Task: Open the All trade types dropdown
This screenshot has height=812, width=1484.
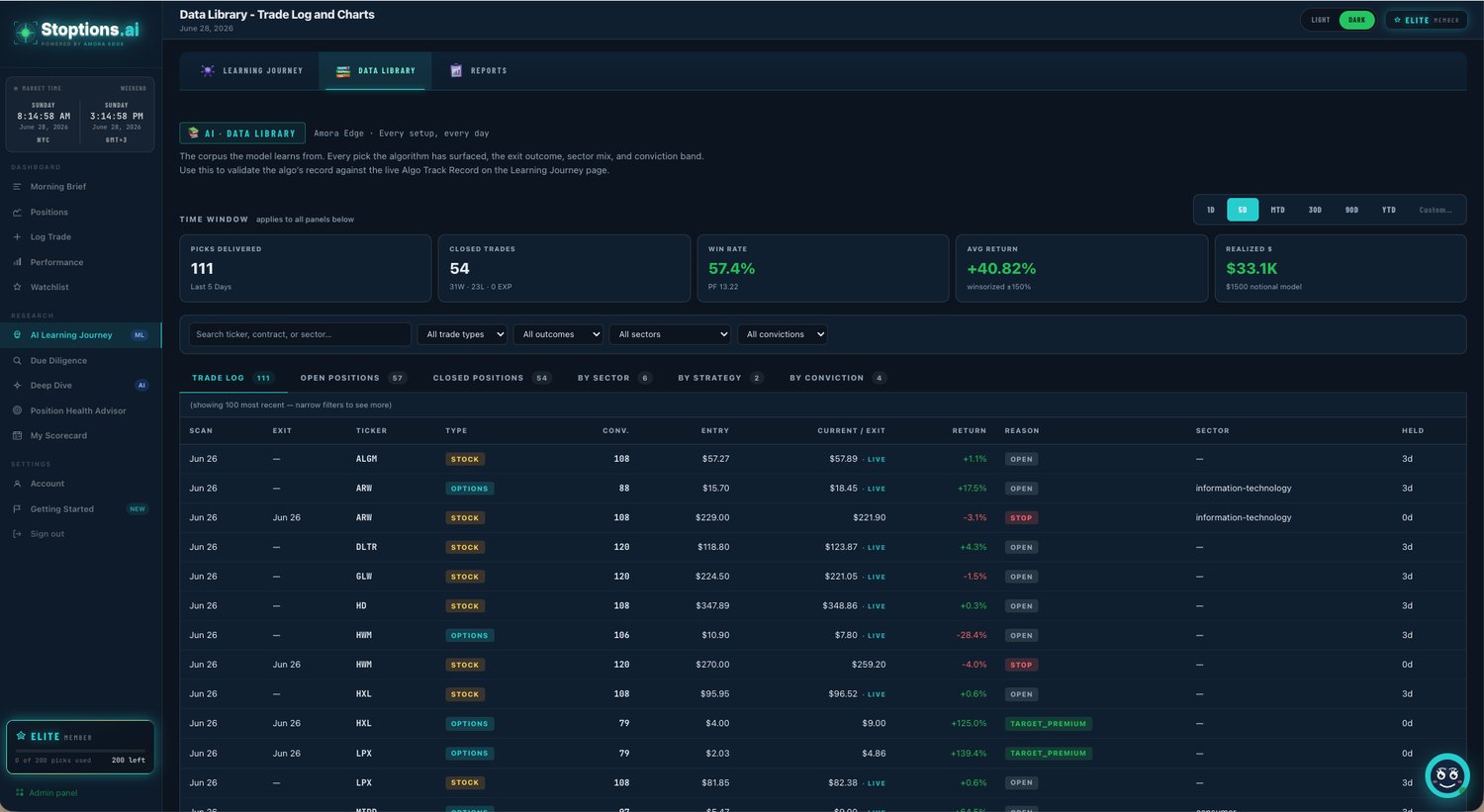Action: coord(462,334)
